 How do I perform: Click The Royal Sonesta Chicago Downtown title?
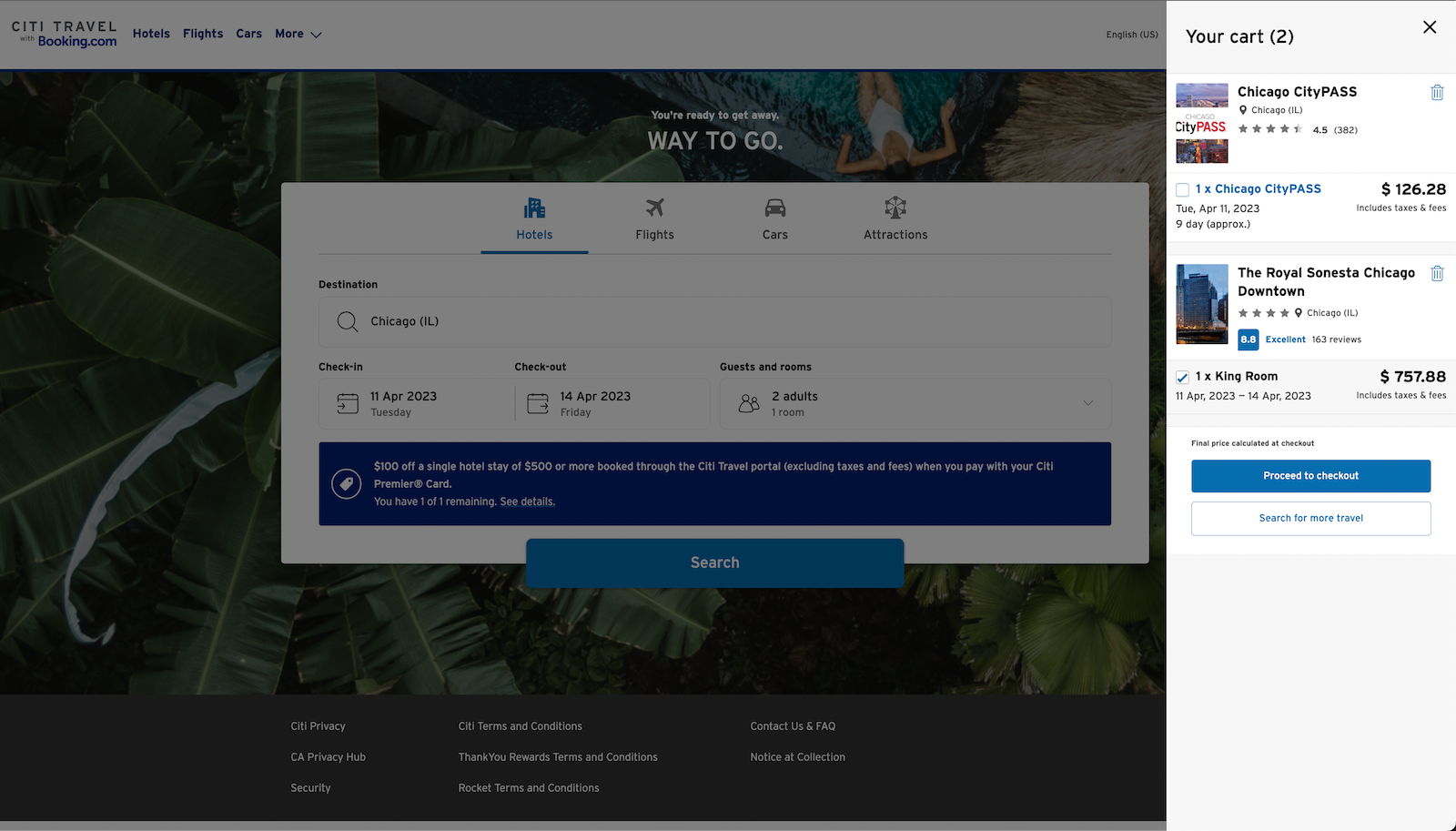pyautogui.click(x=1326, y=282)
